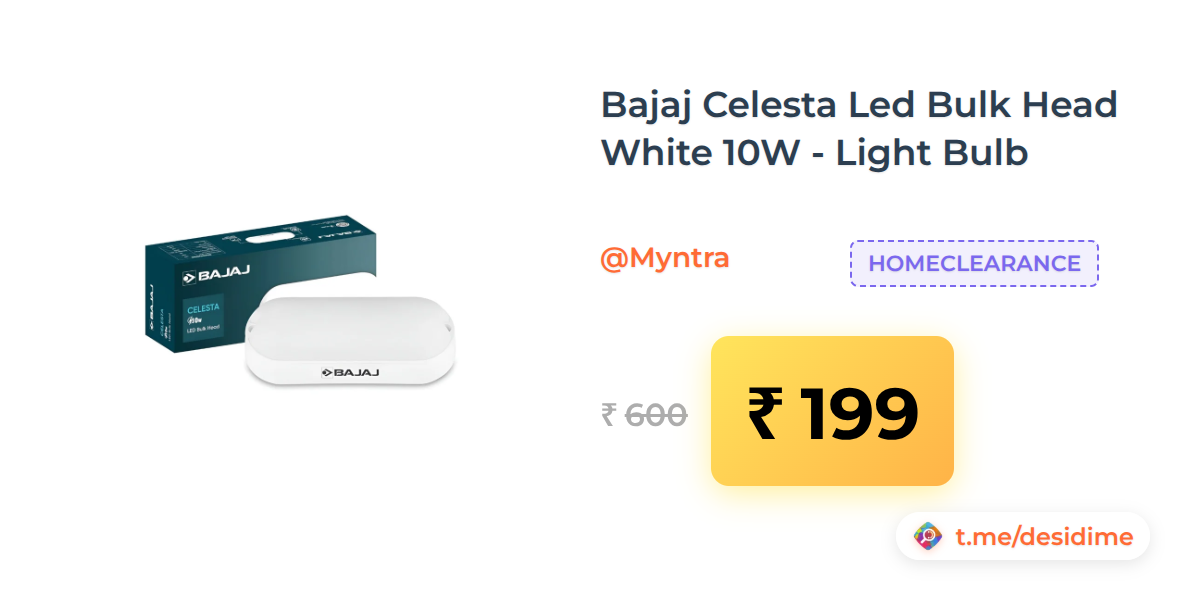Click the struck-through ₹ 600 original price
Image resolution: width=1200 pixels, height=600 pixels.
pyautogui.click(x=644, y=415)
